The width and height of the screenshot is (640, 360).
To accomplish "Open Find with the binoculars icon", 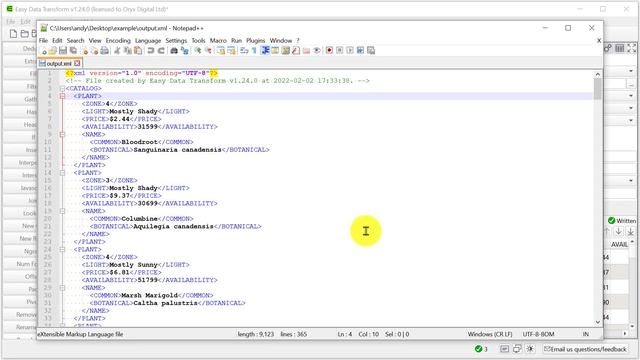I will click(174, 50).
